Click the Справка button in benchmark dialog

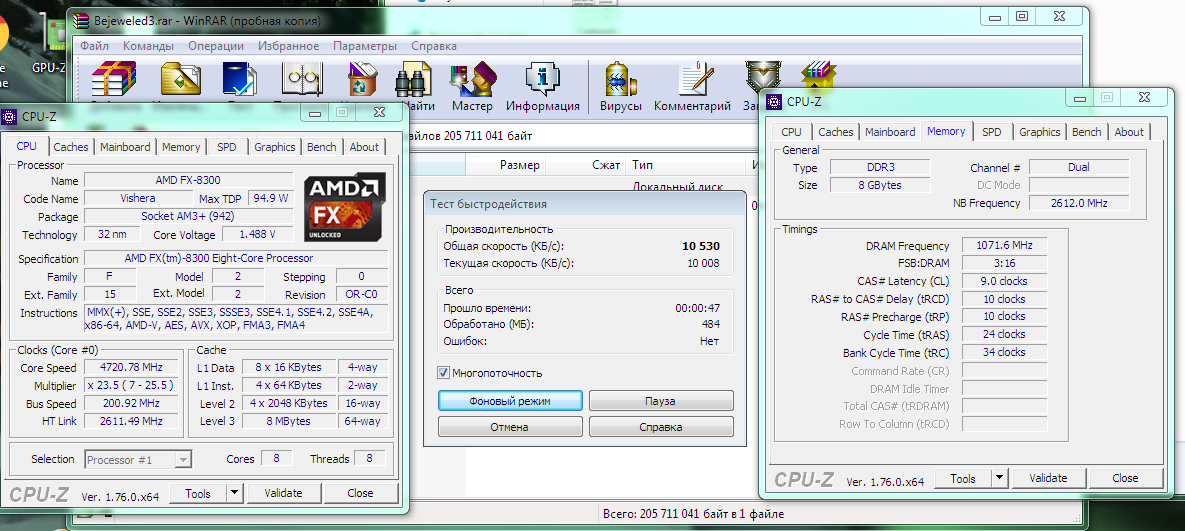pos(661,427)
